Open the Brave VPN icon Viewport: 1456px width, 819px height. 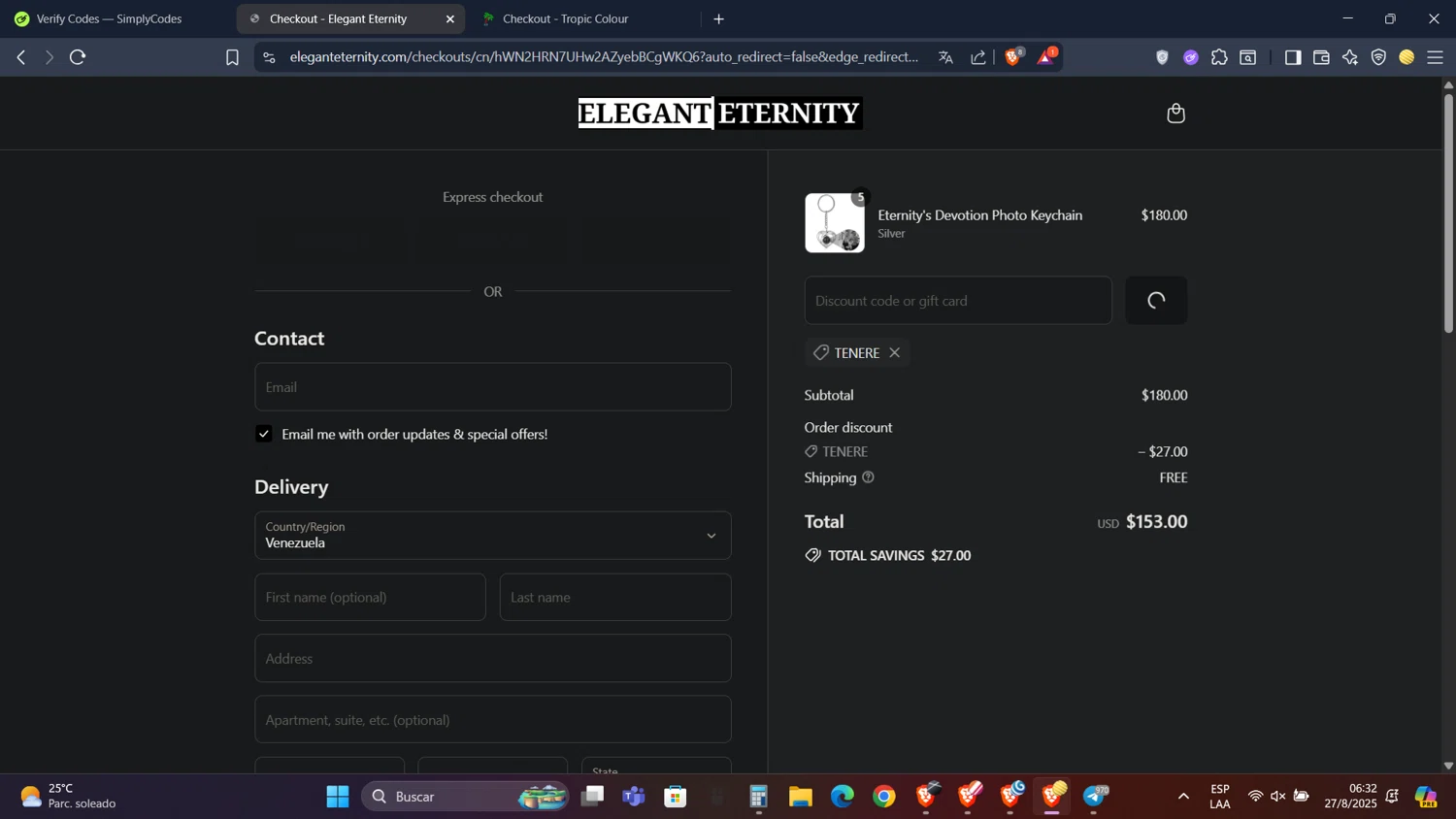click(1378, 57)
